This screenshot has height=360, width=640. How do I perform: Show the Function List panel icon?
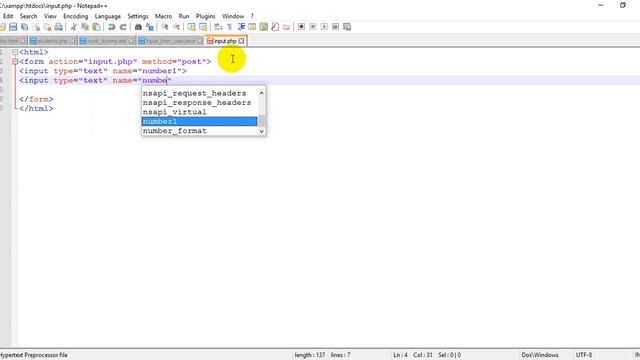pyautogui.click(x=275, y=27)
